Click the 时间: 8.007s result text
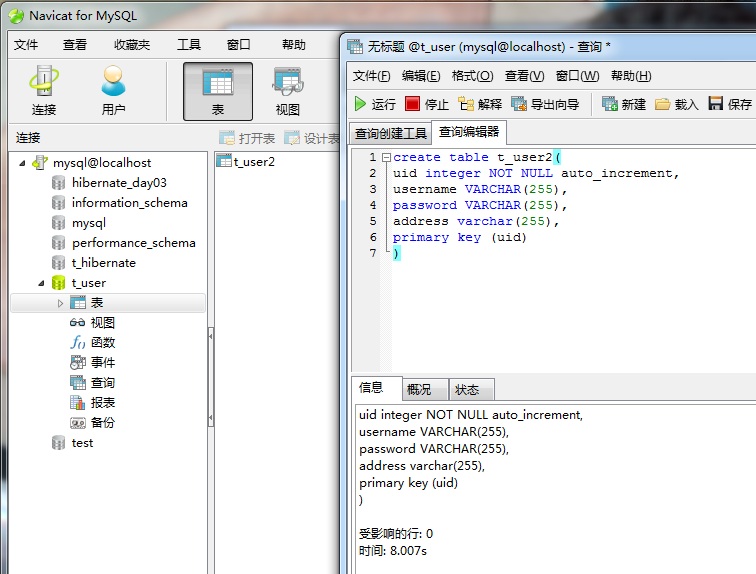 point(393,550)
